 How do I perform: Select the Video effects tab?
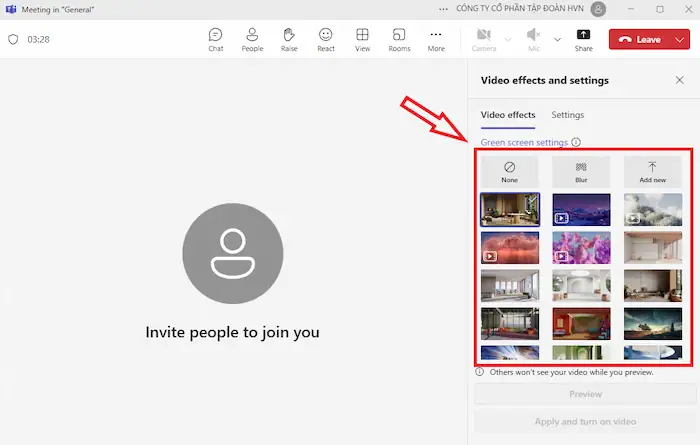pos(508,115)
